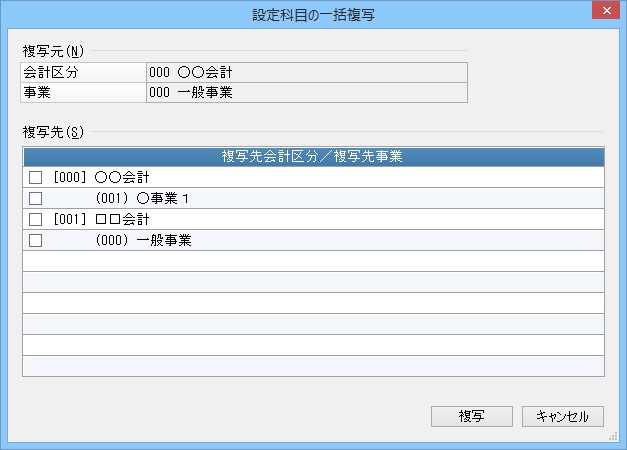Select the 会計区分 value field 000 ○○会計
Image resolution: width=627 pixels, height=450 pixels.
click(x=307, y=72)
